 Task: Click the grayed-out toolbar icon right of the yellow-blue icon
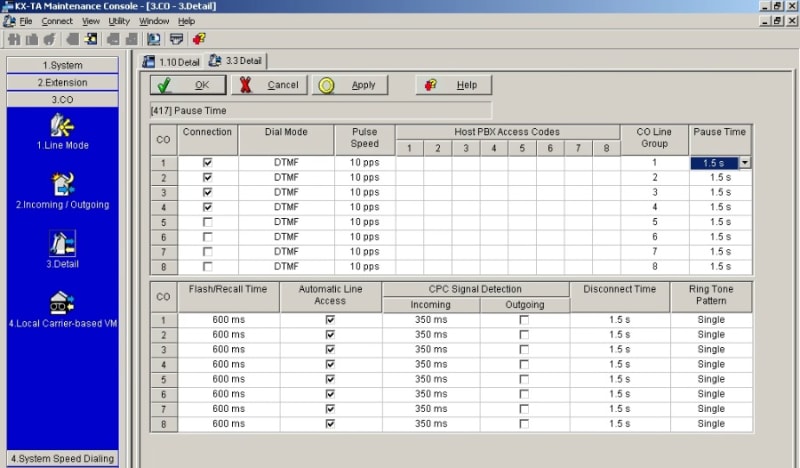113,39
